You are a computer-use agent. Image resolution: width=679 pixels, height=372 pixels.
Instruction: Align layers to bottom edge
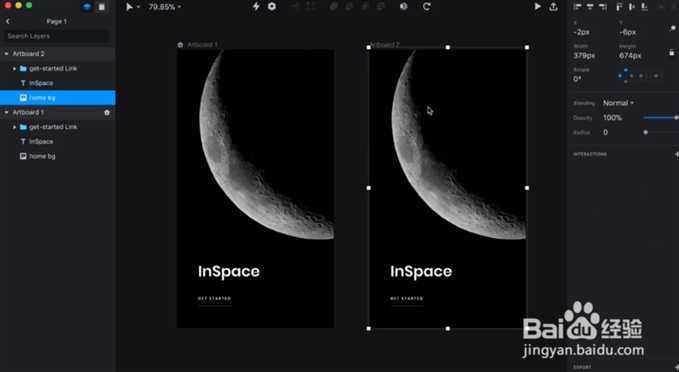tap(644, 6)
